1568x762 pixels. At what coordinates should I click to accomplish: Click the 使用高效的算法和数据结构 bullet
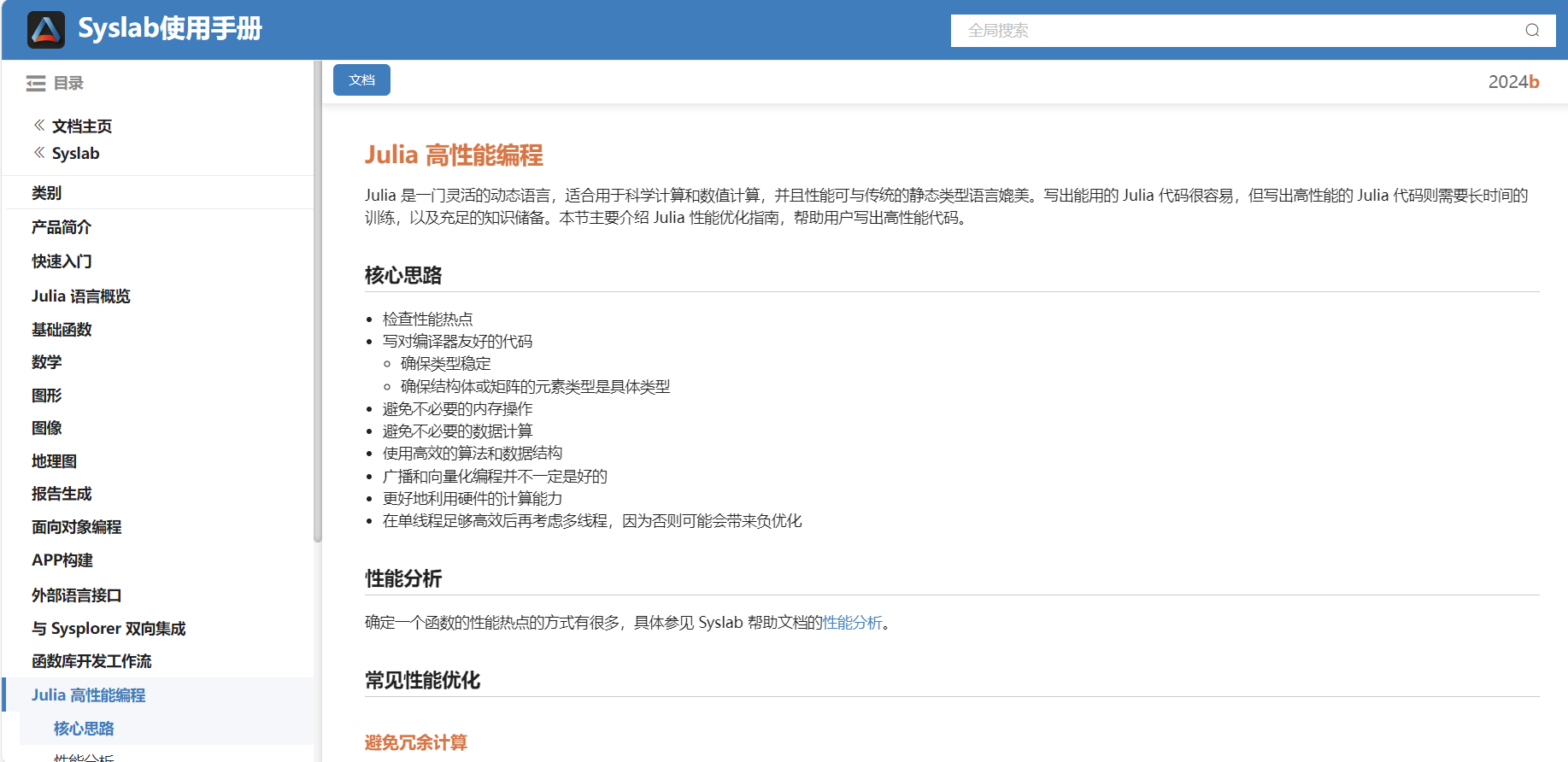(473, 454)
